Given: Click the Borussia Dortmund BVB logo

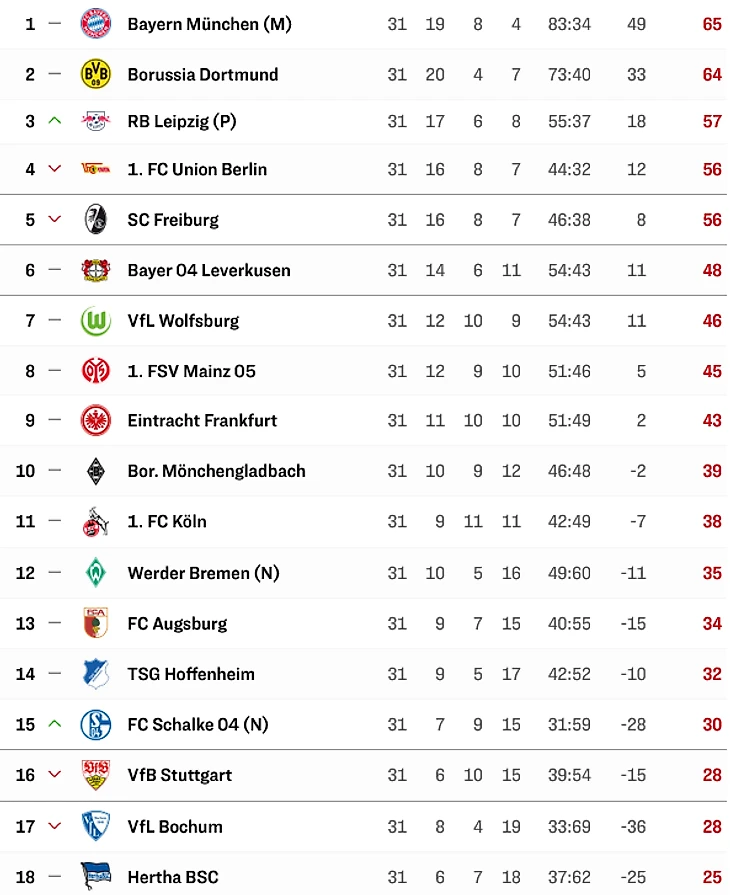Looking at the screenshot, I should pyautogui.click(x=96, y=74).
